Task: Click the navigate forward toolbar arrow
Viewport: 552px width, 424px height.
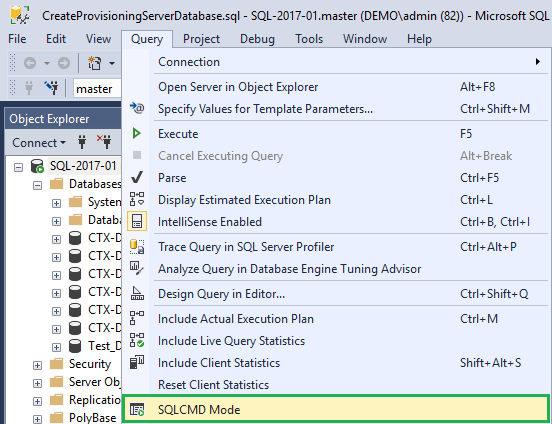Action: 64,63
